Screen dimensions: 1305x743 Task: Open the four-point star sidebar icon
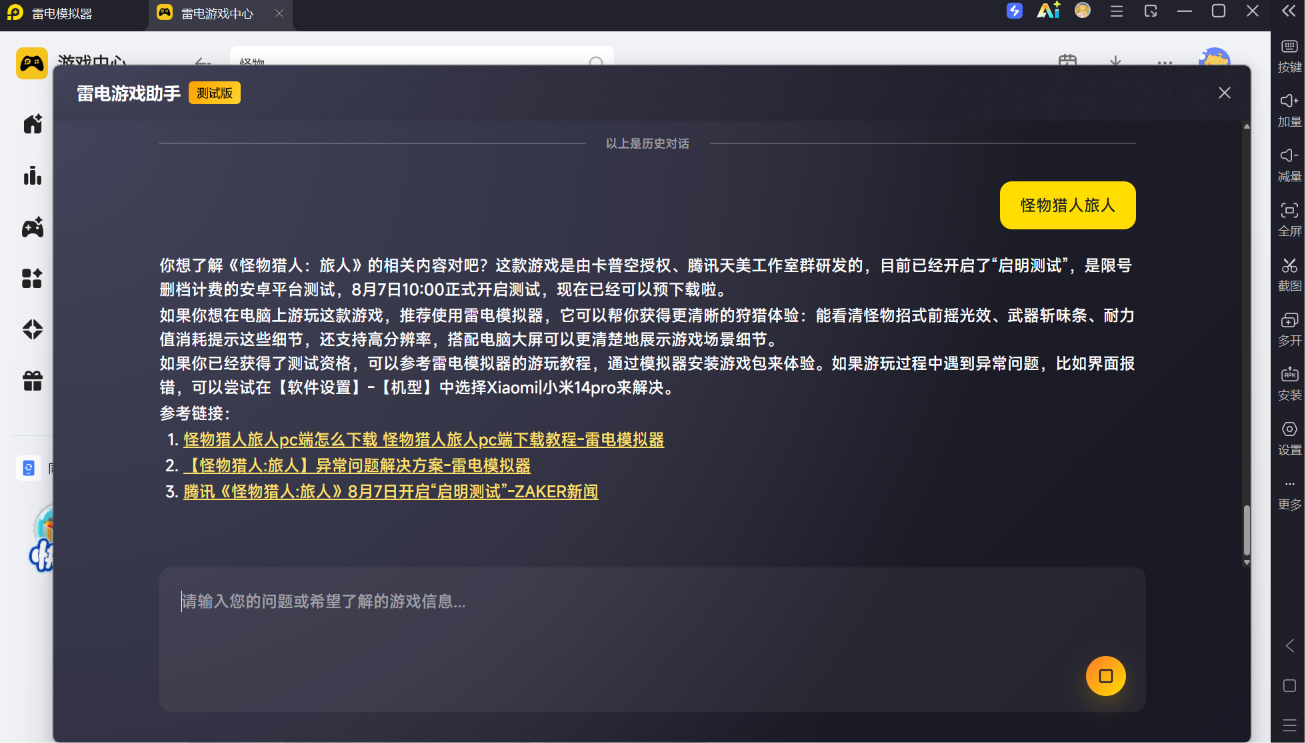pos(33,329)
